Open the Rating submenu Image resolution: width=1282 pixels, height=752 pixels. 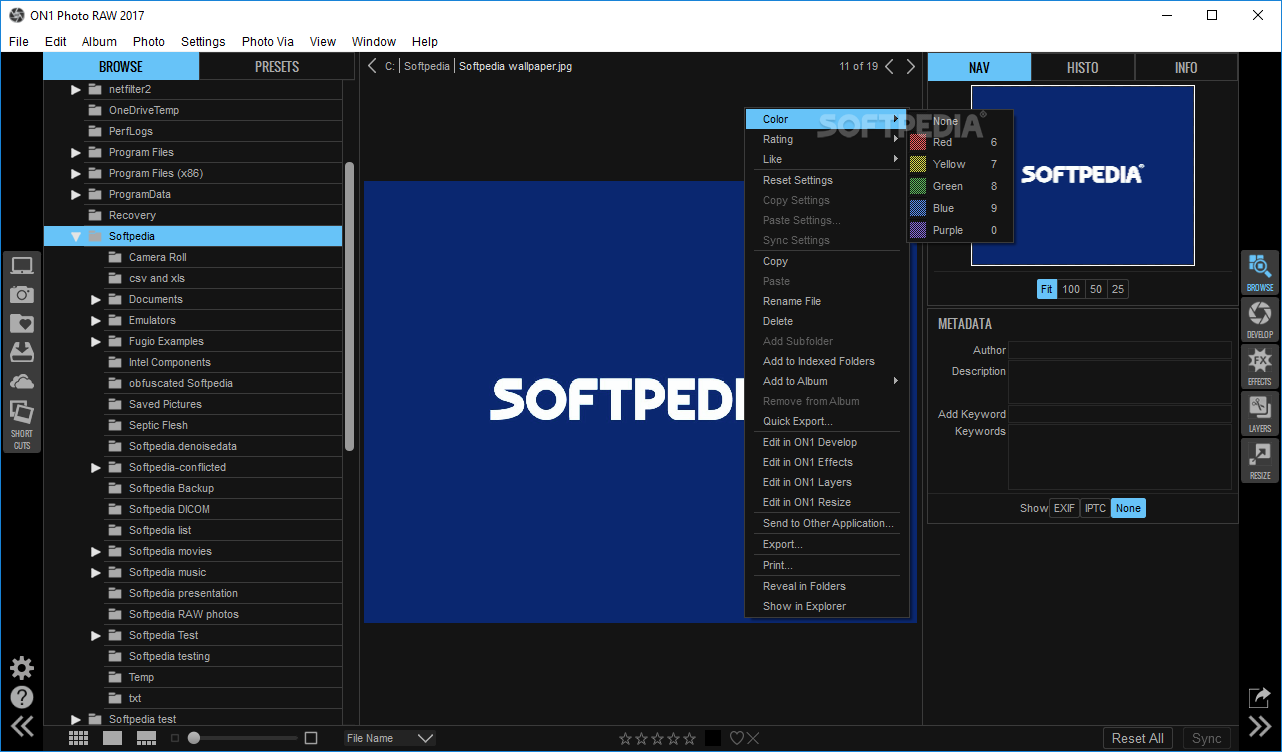pos(827,139)
